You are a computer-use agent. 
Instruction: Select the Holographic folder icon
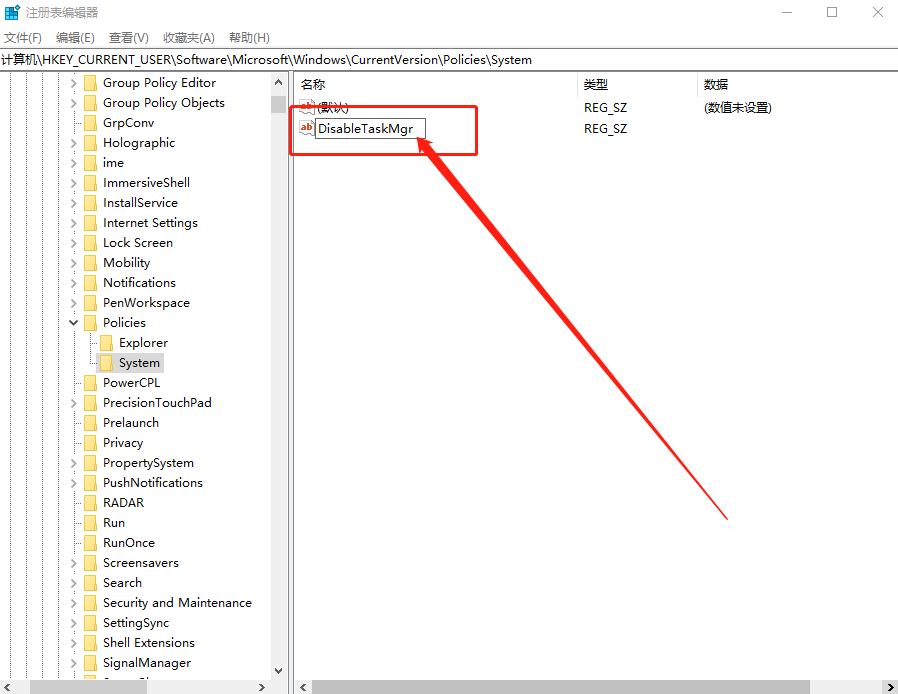90,144
